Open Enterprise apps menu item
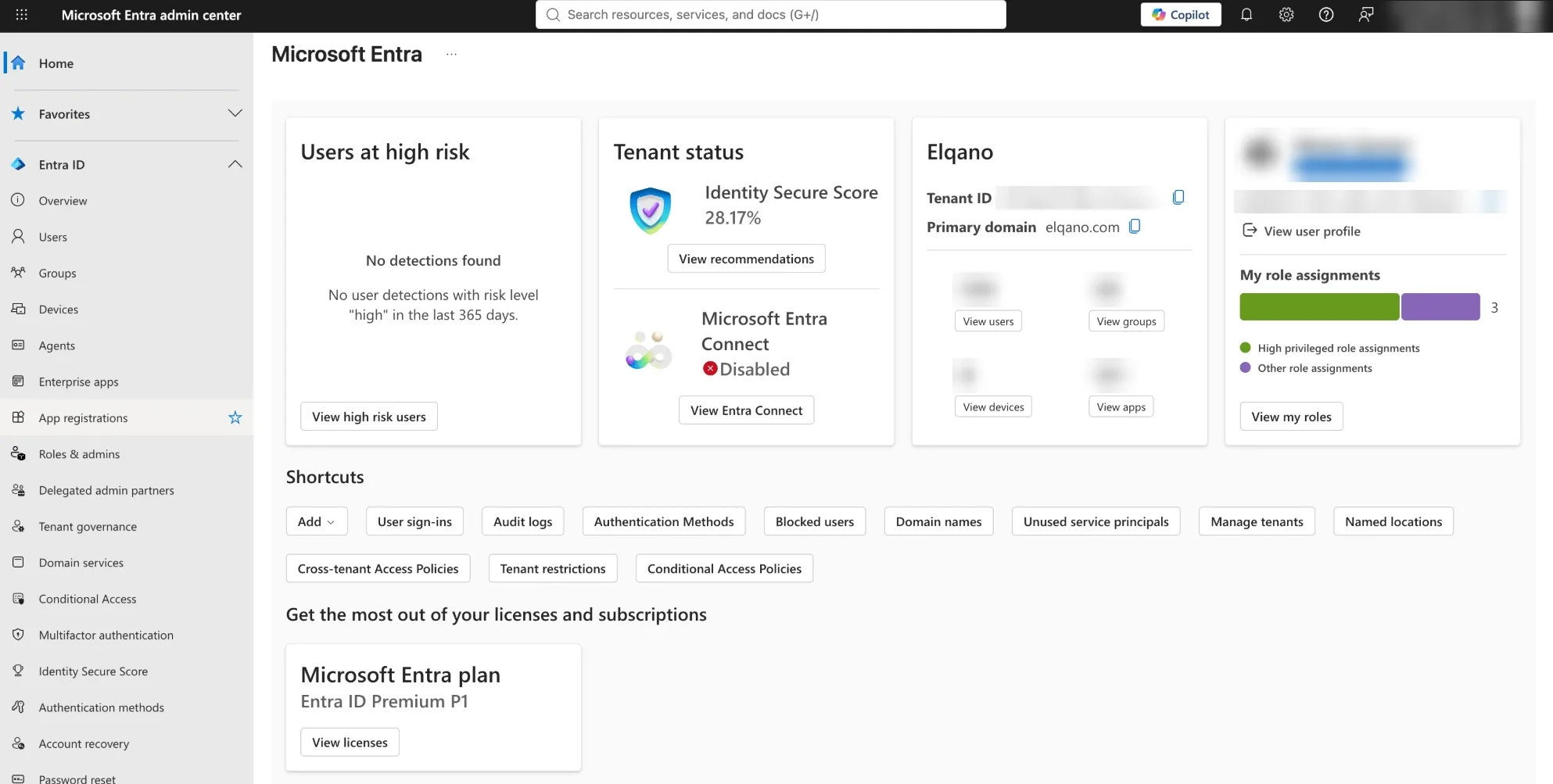The image size is (1553, 784). (127, 381)
